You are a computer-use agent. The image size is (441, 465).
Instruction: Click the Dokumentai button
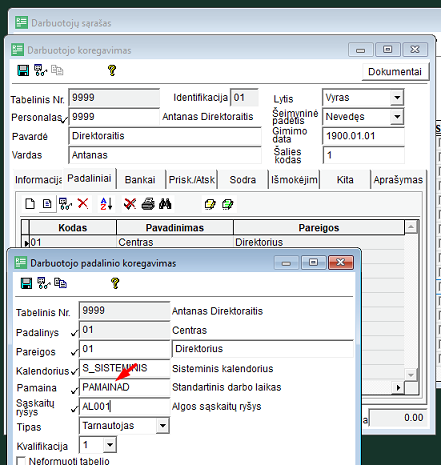pyautogui.click(x=395, y=72)
